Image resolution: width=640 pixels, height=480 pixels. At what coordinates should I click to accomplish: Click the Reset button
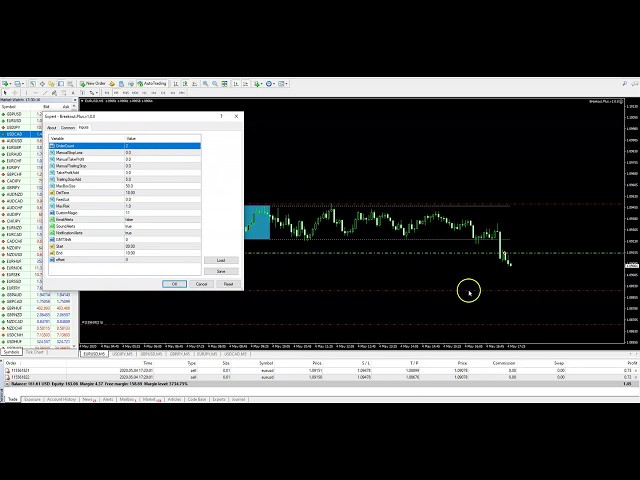coord(228,283)
